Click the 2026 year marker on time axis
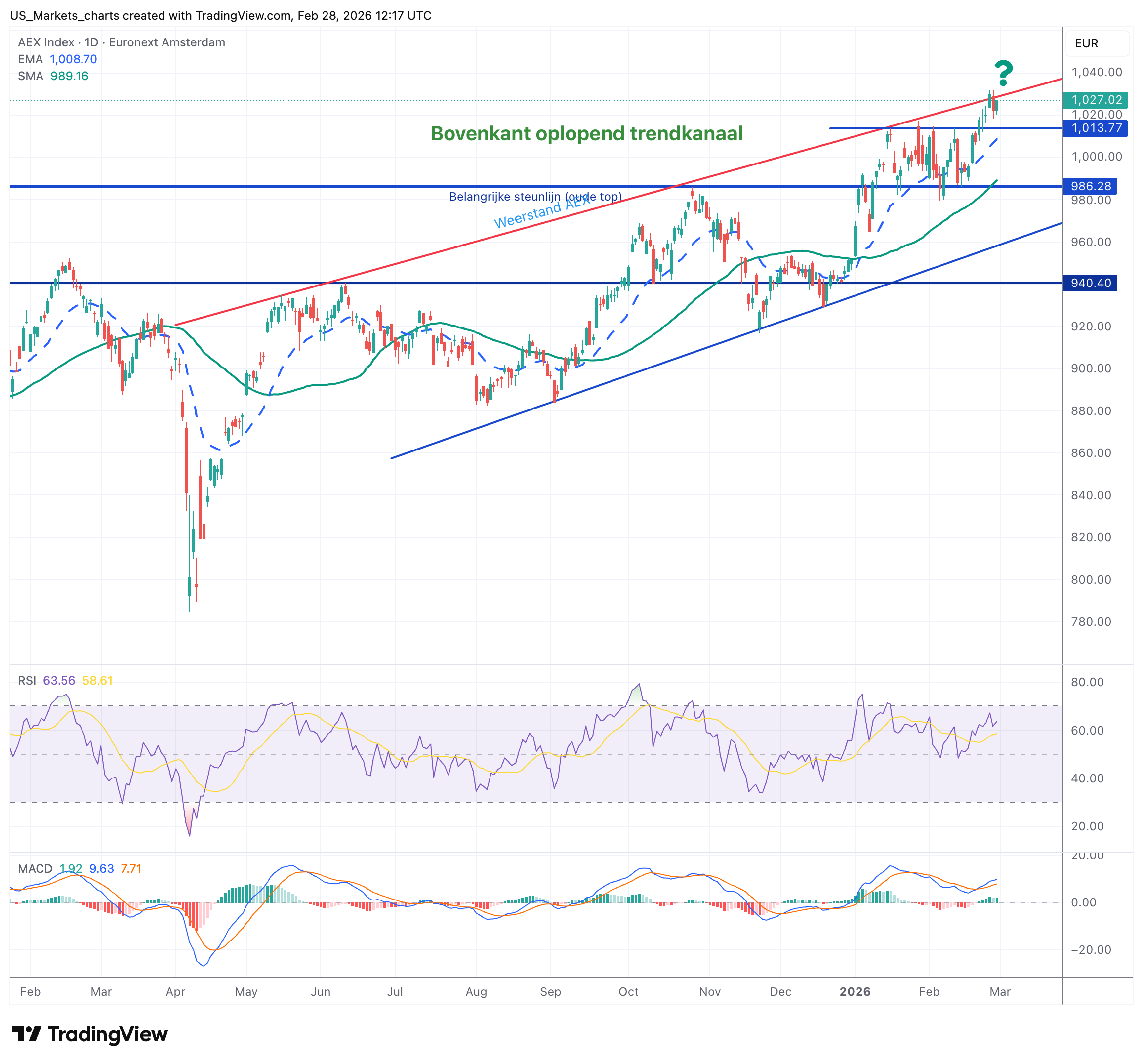1143x1064 pixels. click(x=855, y=991)
